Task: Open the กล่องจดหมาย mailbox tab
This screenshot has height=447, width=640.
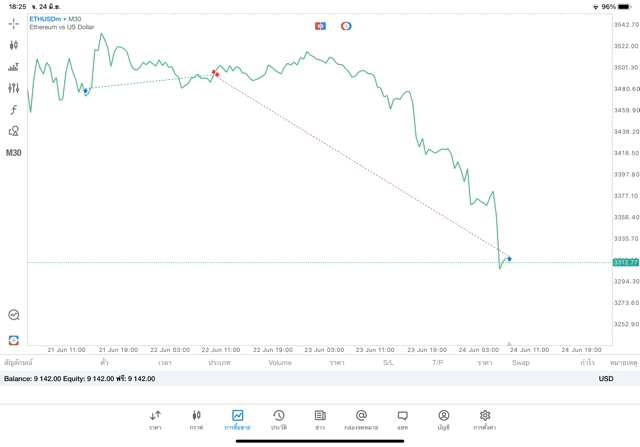Action: 361,419
